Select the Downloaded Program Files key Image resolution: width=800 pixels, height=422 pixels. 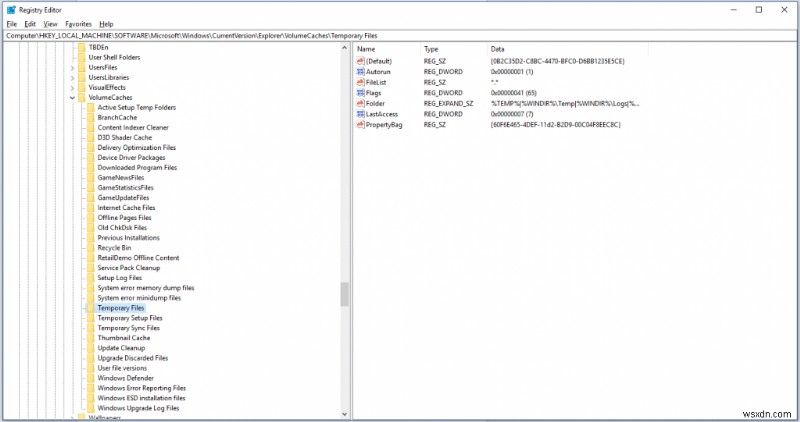coord(137,167)
